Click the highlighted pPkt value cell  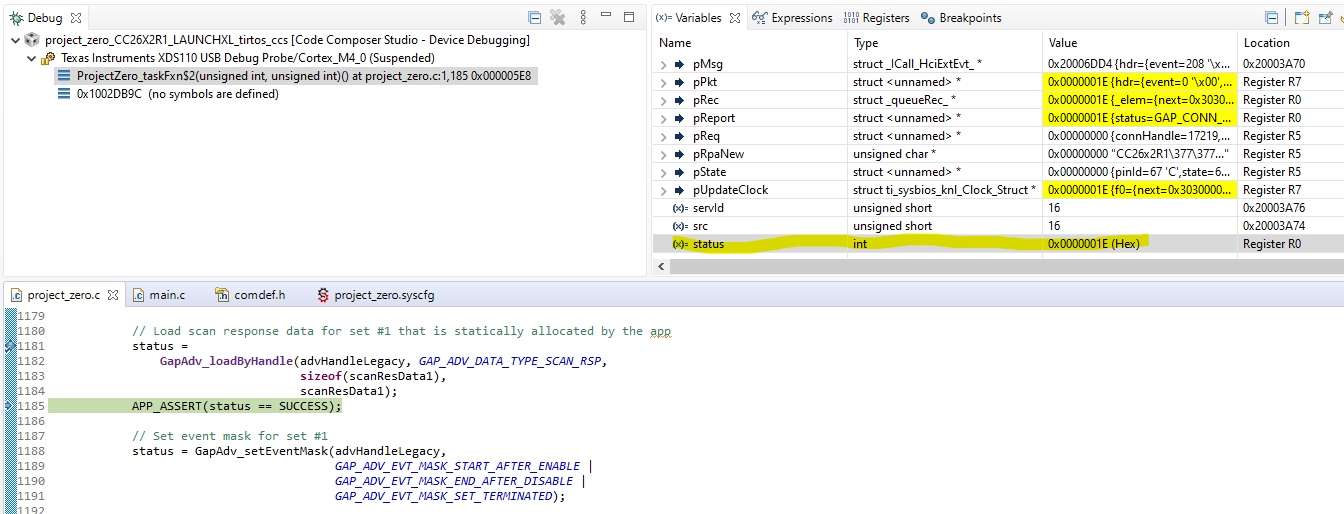coord(1140,82)
